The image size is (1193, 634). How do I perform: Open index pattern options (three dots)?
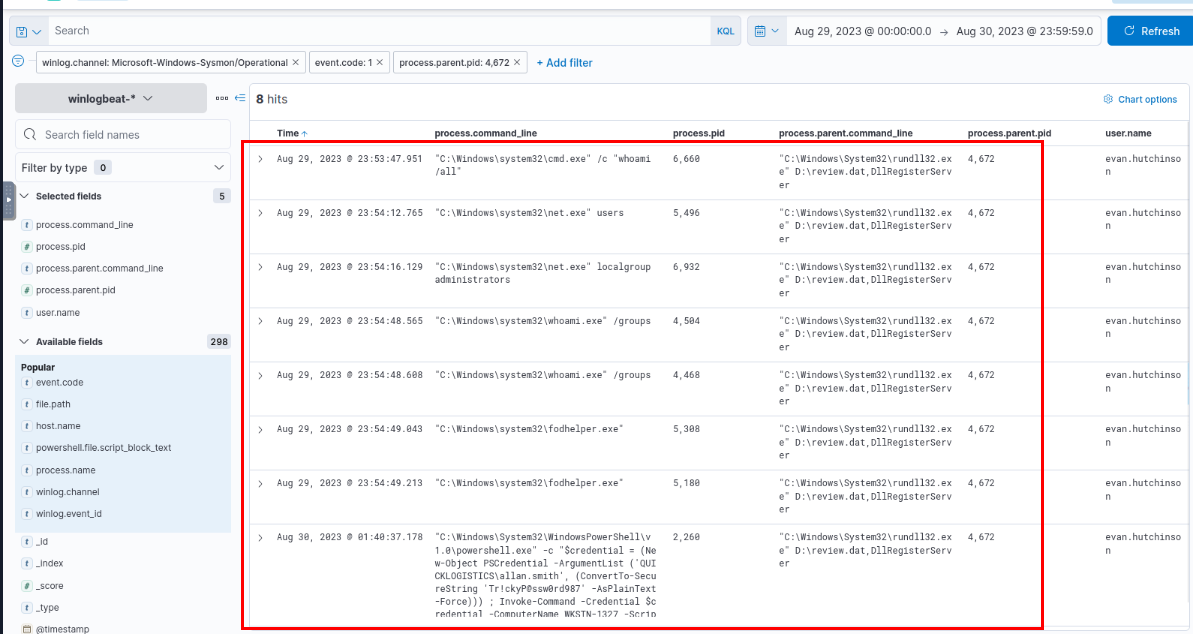222,98
